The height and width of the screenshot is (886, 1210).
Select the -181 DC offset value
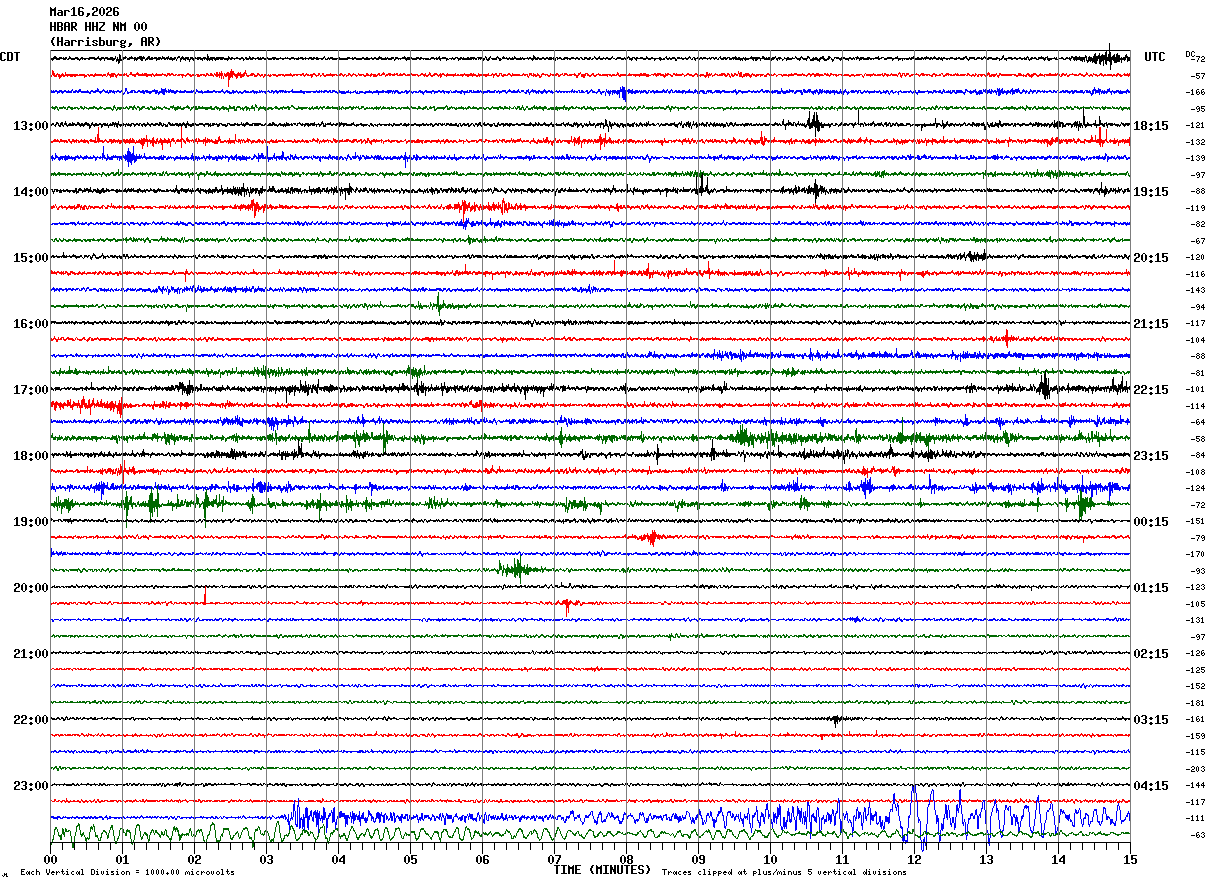[x=1195, y=703]
